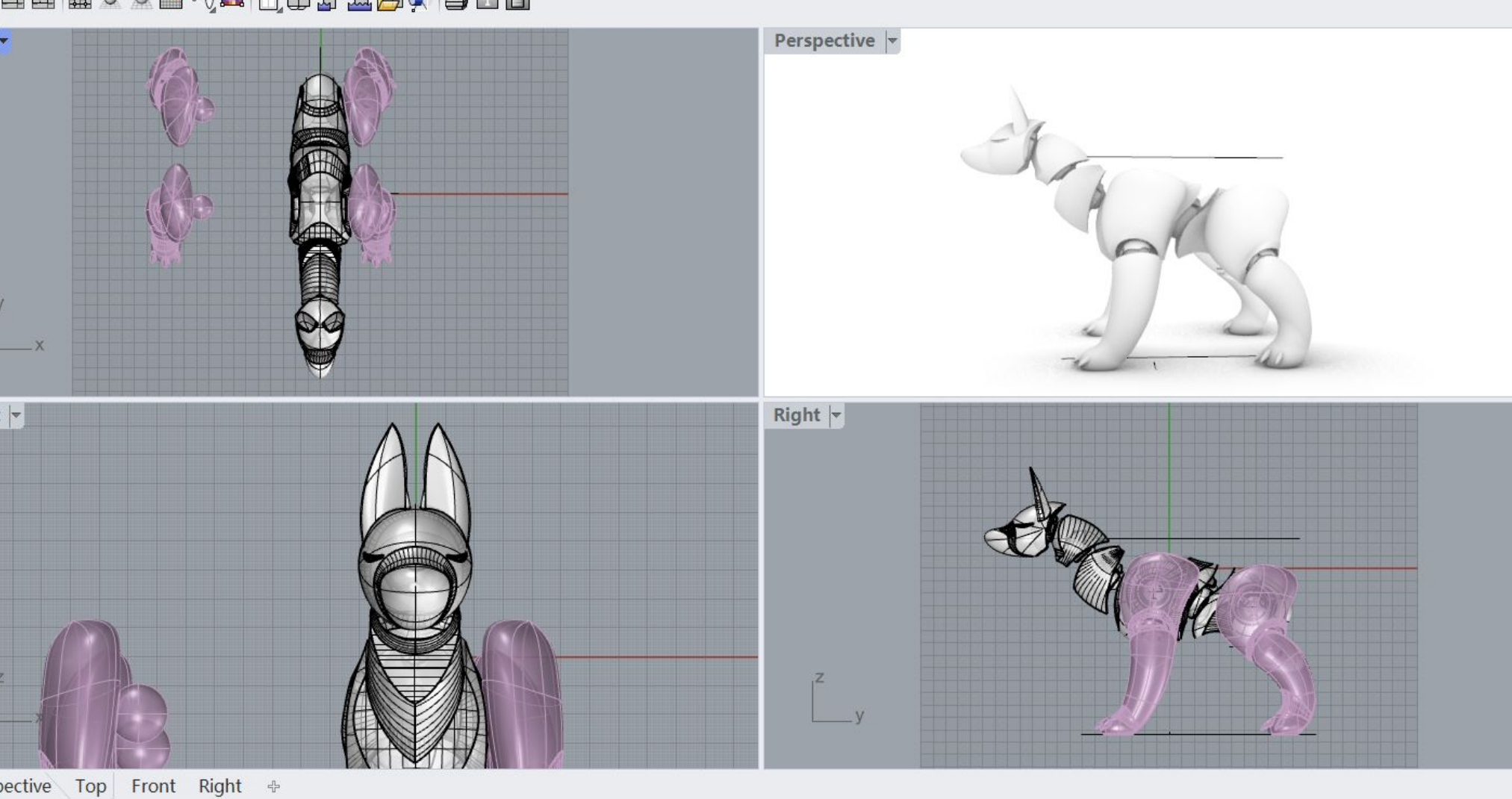Click the yellow open-folder icon in toolbar
The image size is (1512, 799).
pos(389,4)
